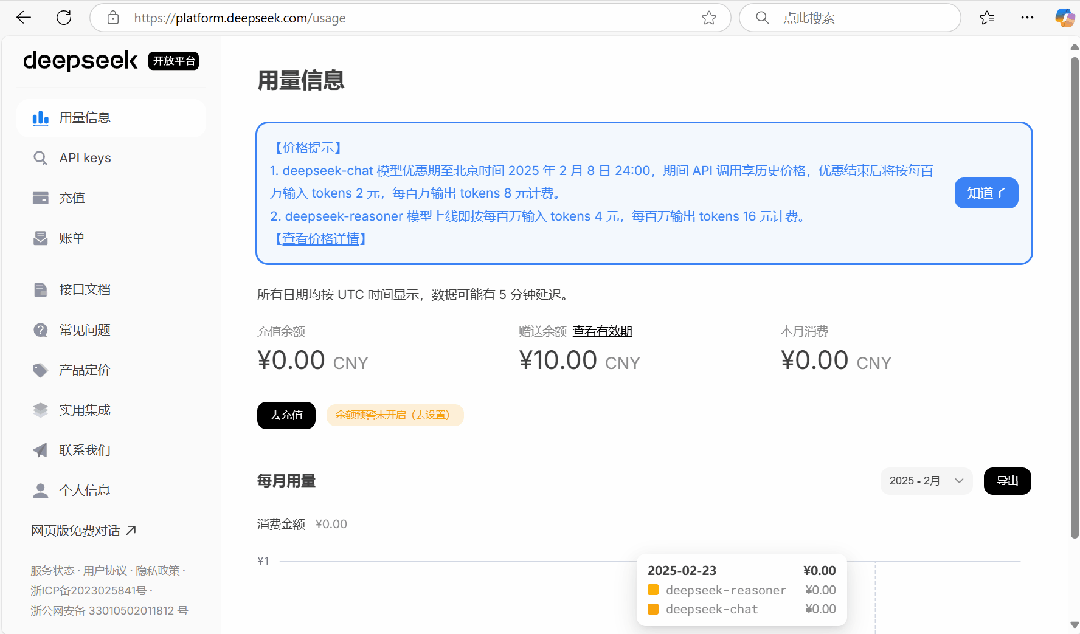Click the 去充值 button
The height and width of the screenshot is (634, 1080).
click(x=286, y=415)
